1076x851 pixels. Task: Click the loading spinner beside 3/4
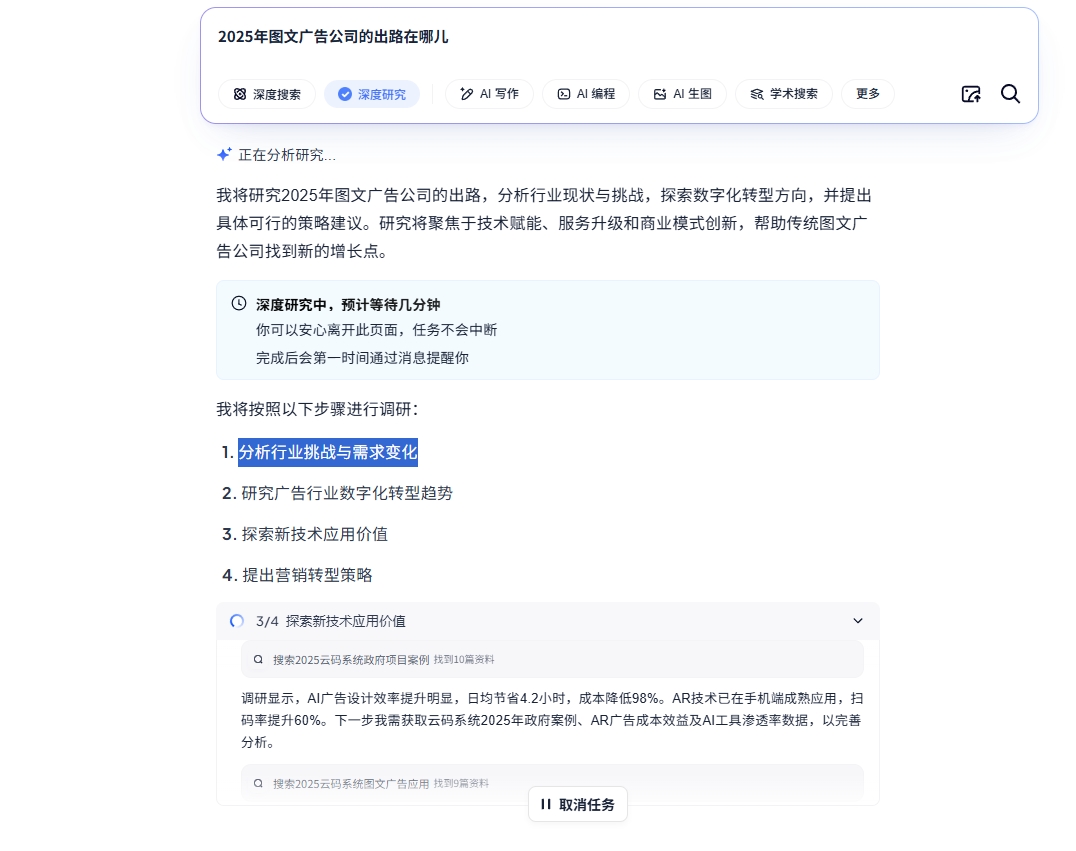237,621
